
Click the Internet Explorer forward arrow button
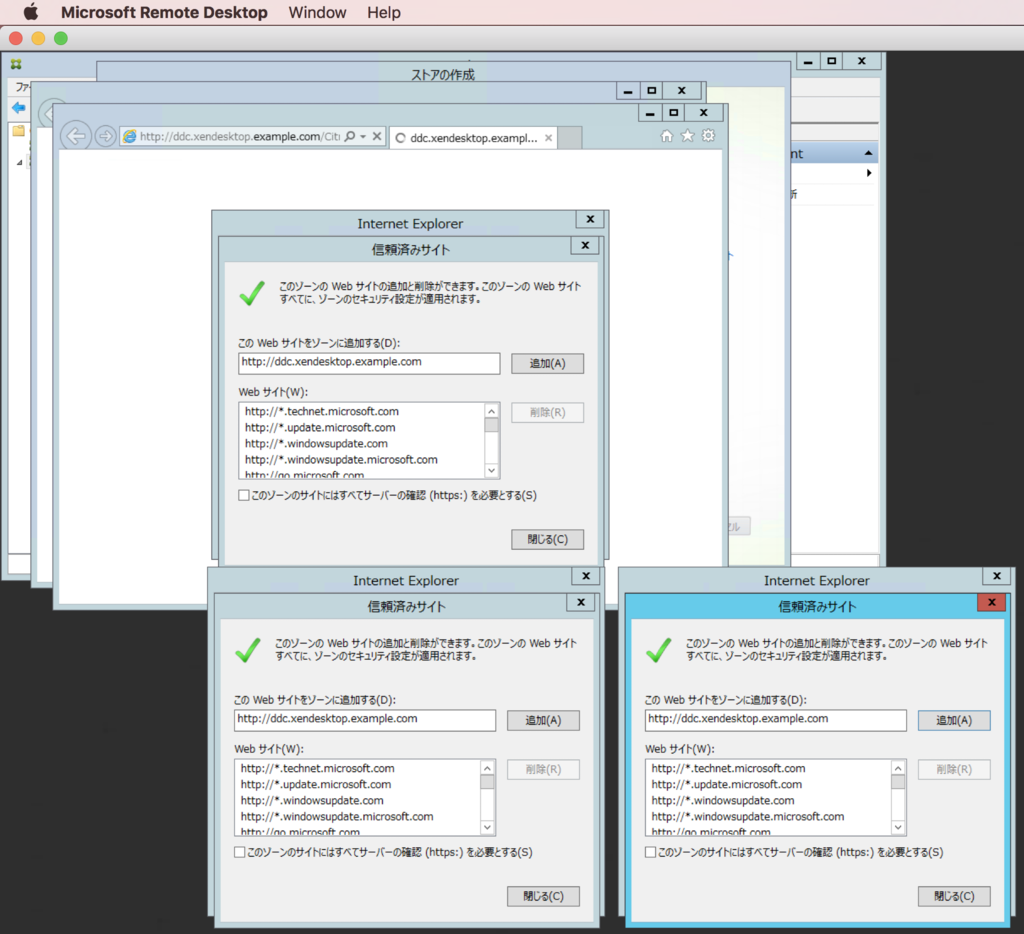coord(105,136)
